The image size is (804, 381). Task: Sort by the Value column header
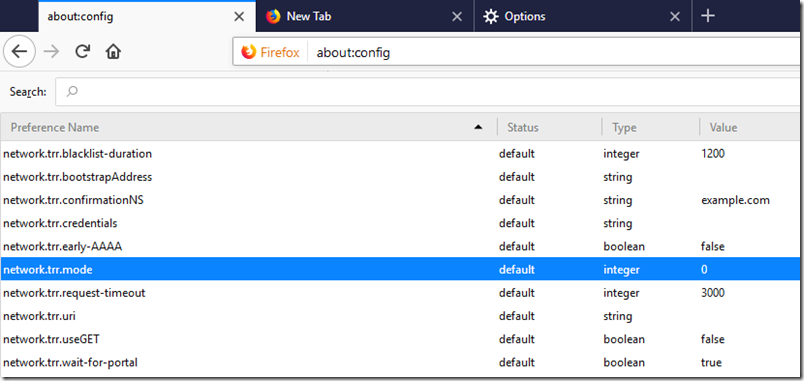point(751,127)
